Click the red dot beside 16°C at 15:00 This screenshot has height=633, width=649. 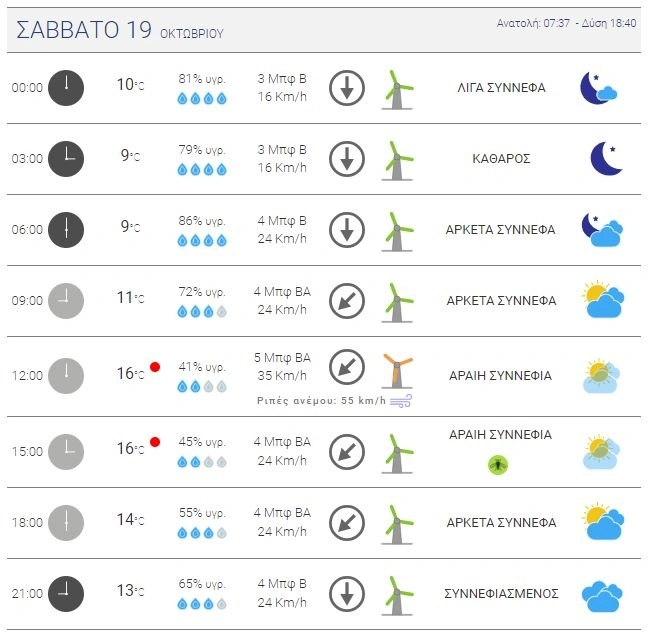pyautogui.click(x=155, y=442)
